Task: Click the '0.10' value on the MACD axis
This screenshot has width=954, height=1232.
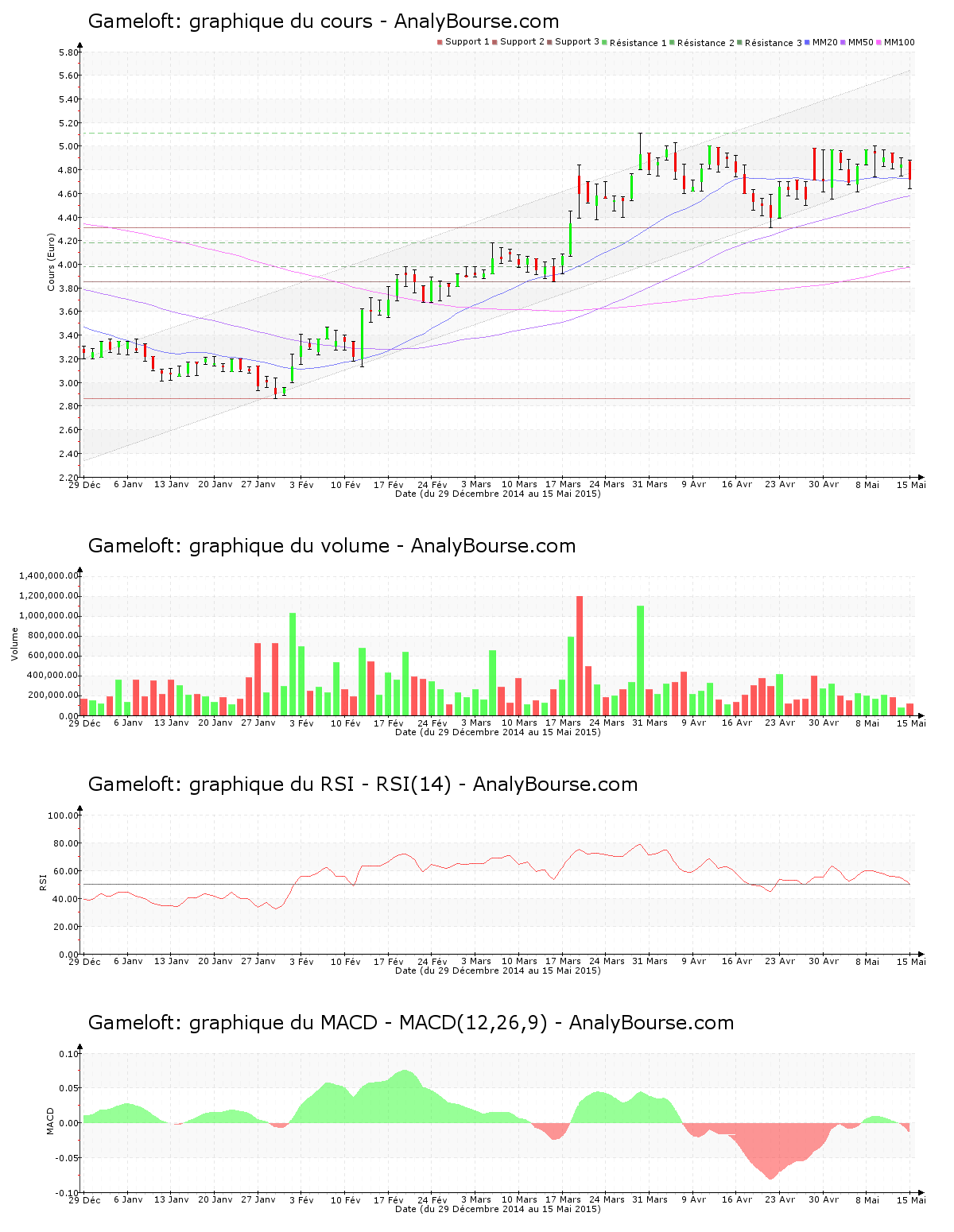Action: [69, 1054]
